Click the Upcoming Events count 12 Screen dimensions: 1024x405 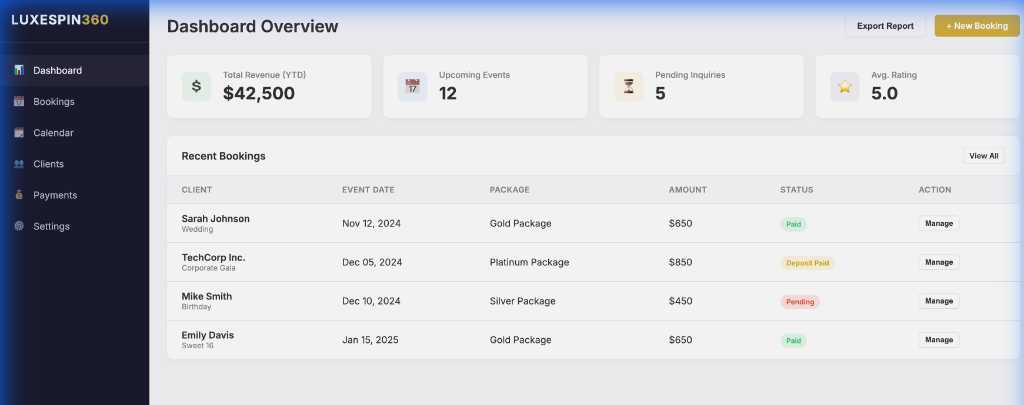point(448,93)
